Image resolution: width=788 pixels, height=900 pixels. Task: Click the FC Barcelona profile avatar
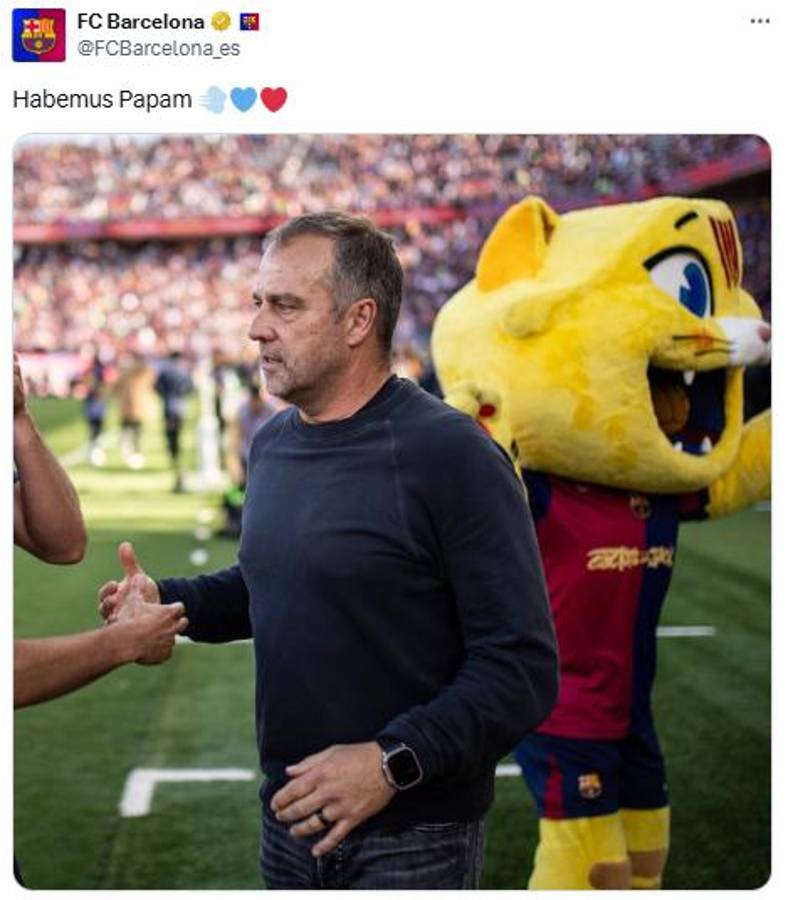pyautogui.click(x=39, y=35)
